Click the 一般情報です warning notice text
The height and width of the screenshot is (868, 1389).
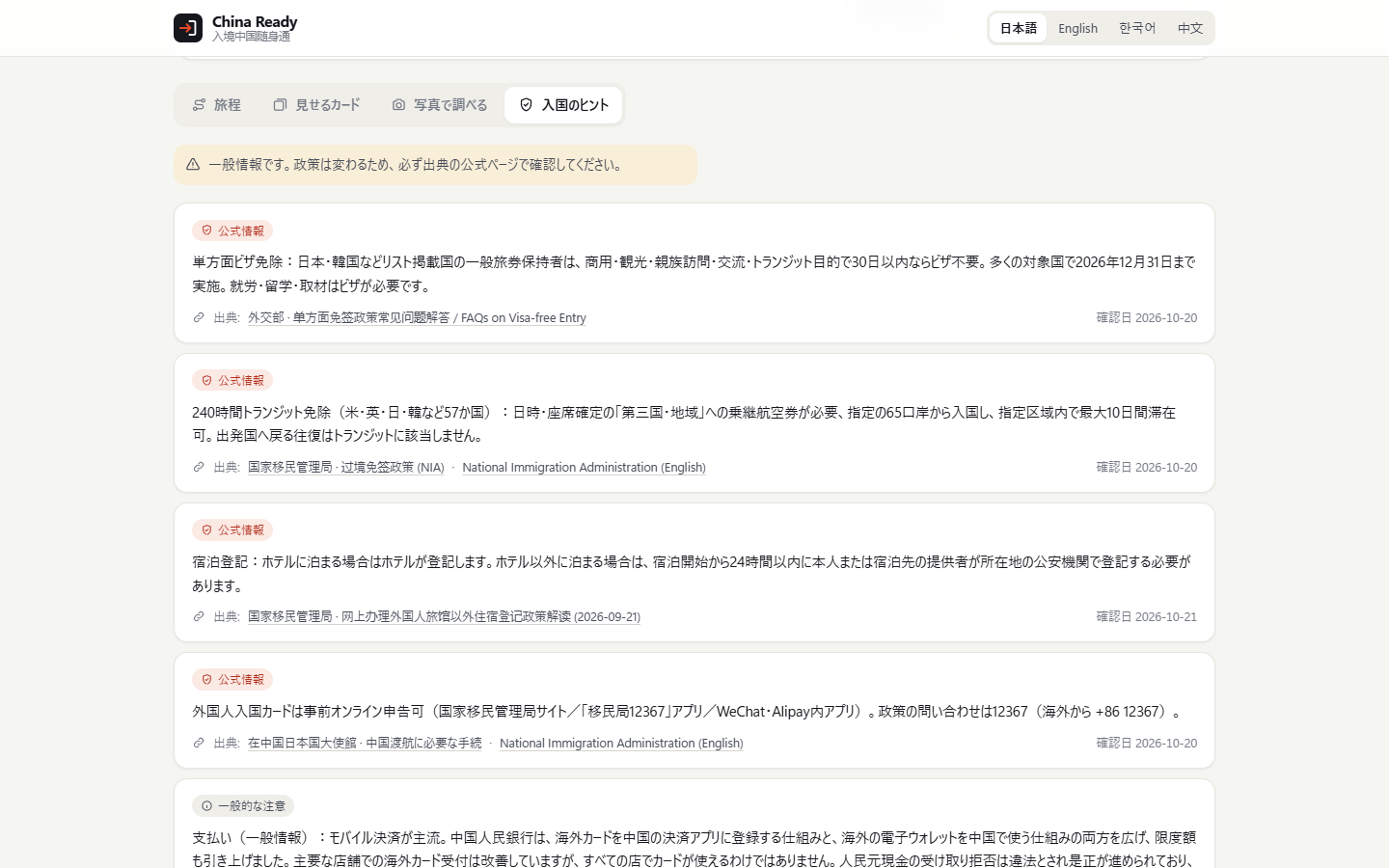click(415, 165)
